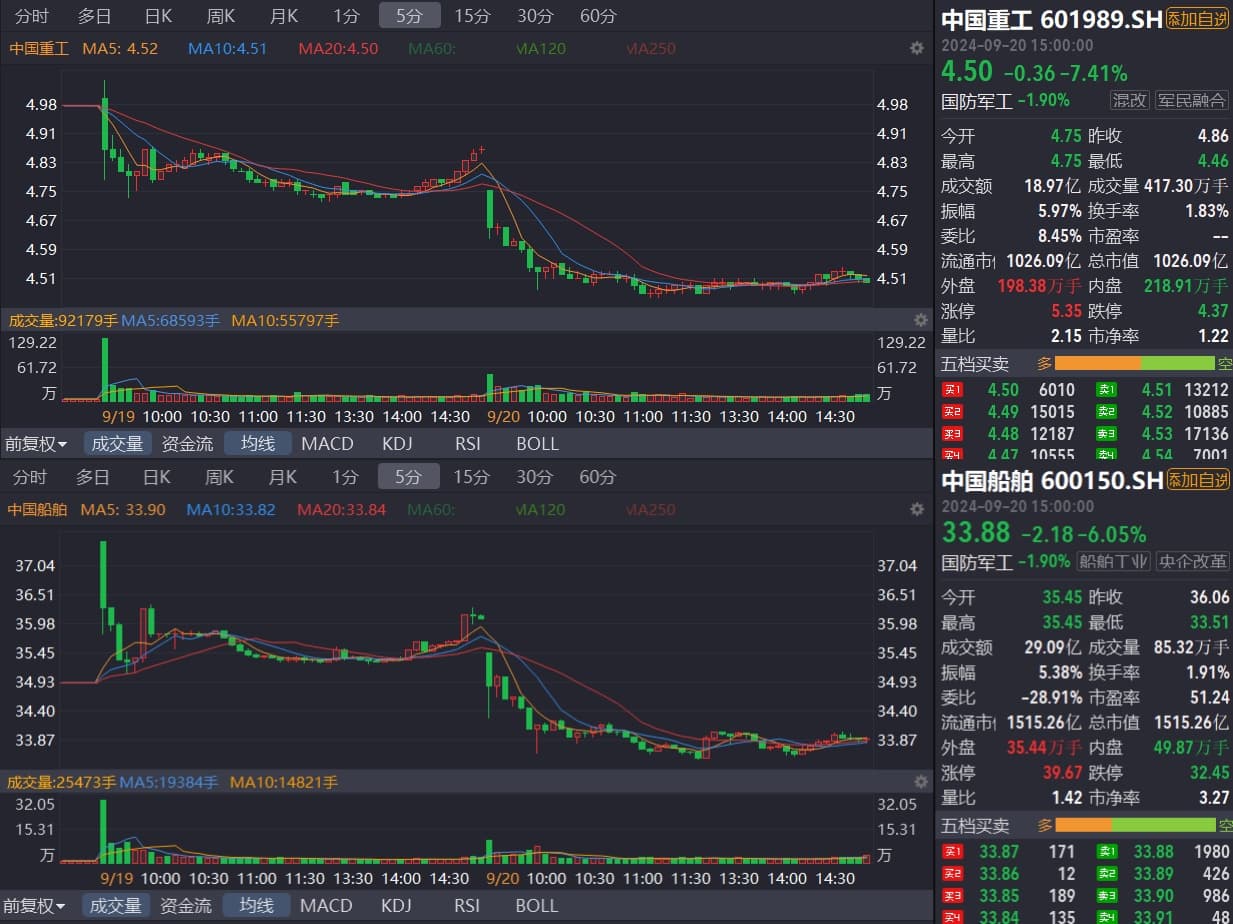Open 国防军工 sector link under 中国重工 price
This screenshot has height=924, width=1233.
[978, 100]
